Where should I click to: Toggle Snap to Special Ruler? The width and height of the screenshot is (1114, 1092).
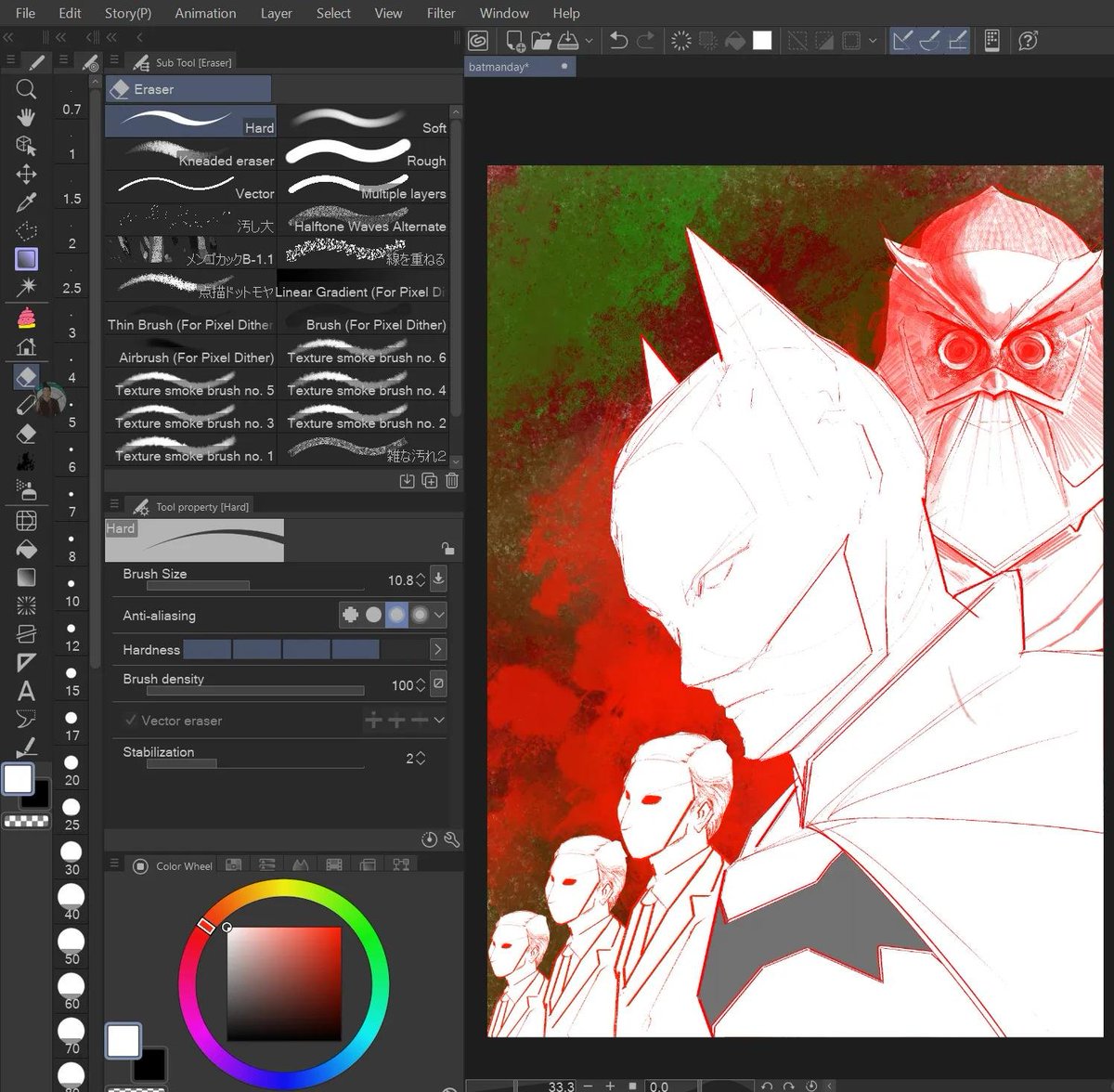[929, 41]
